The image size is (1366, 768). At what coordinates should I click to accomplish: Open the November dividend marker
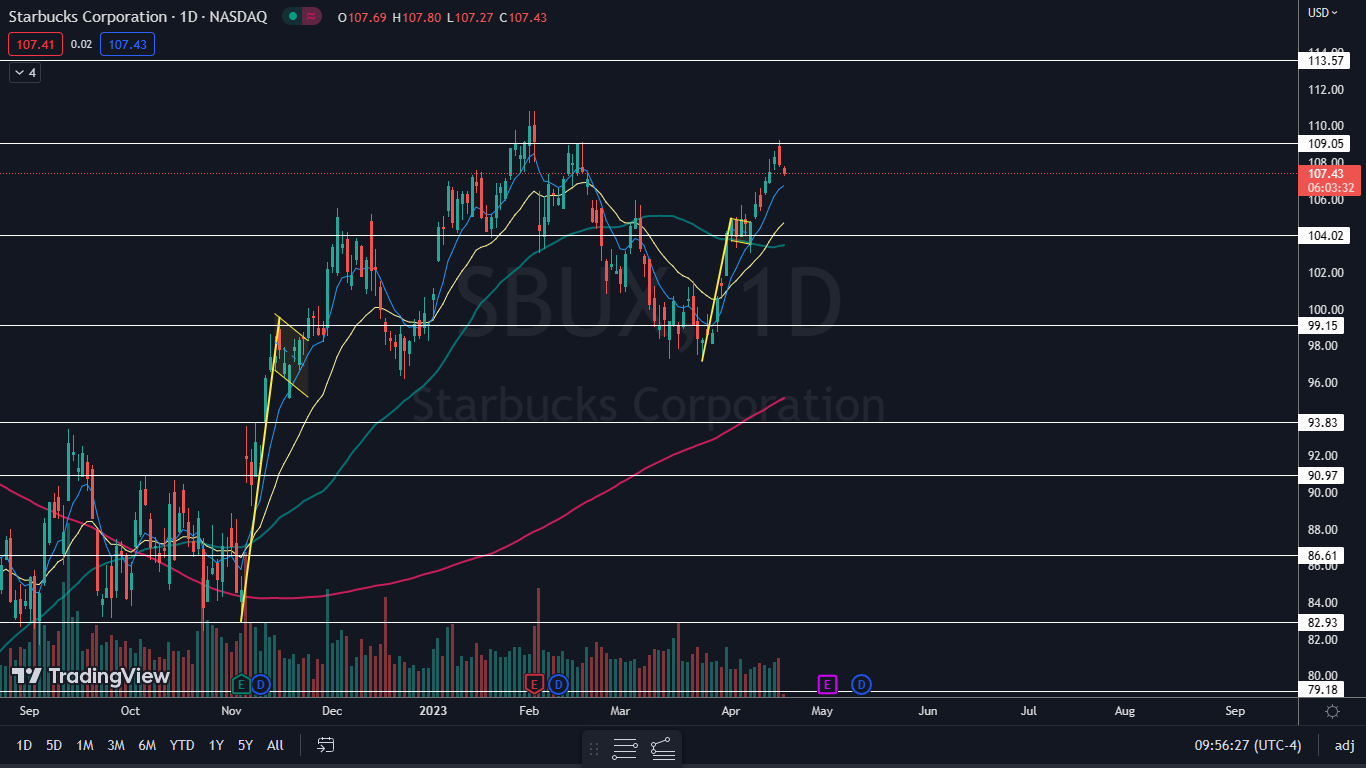point(261,684)
